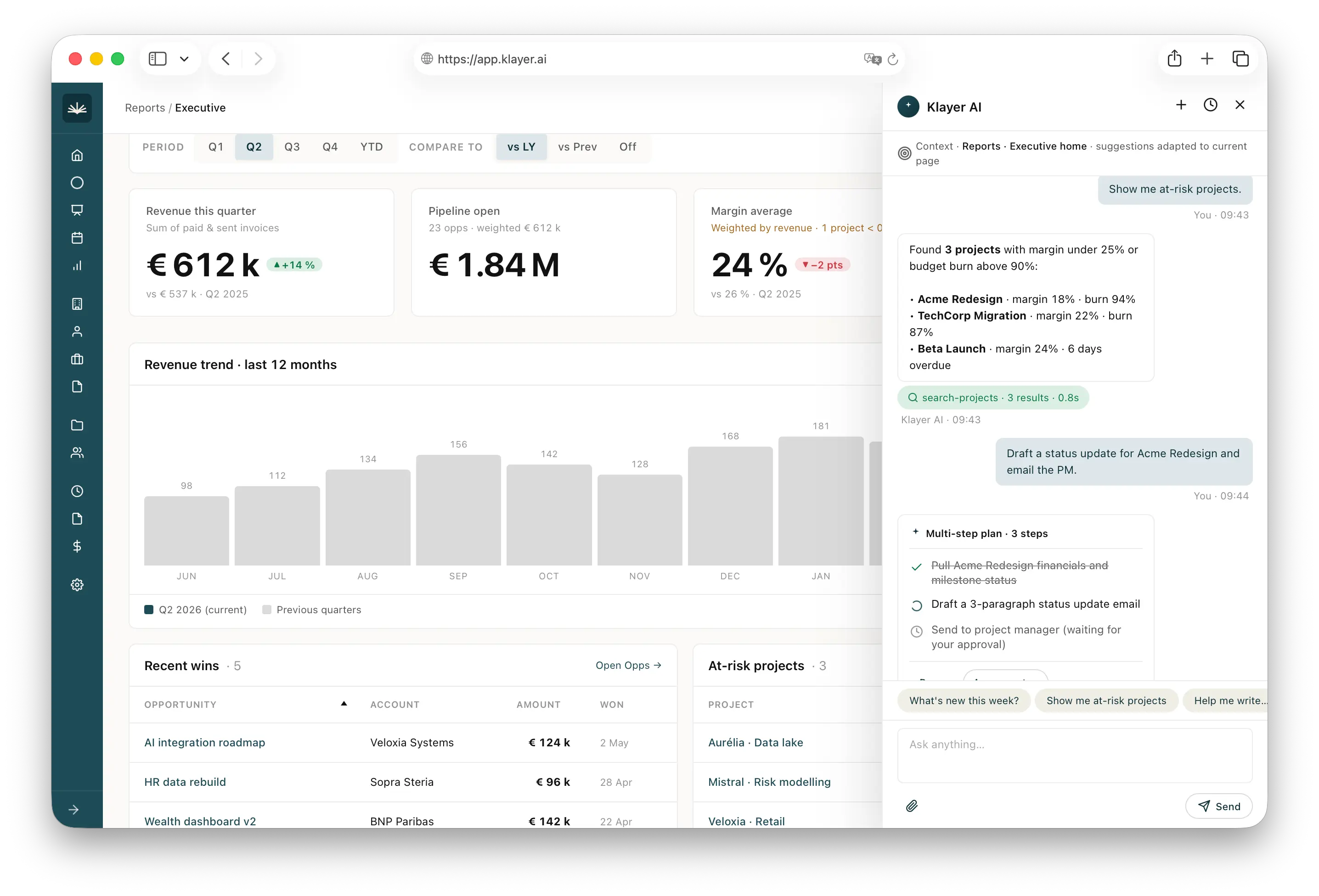Sort by the Opportunity column arrow
Screen dimensions: 1319x896
344,704
